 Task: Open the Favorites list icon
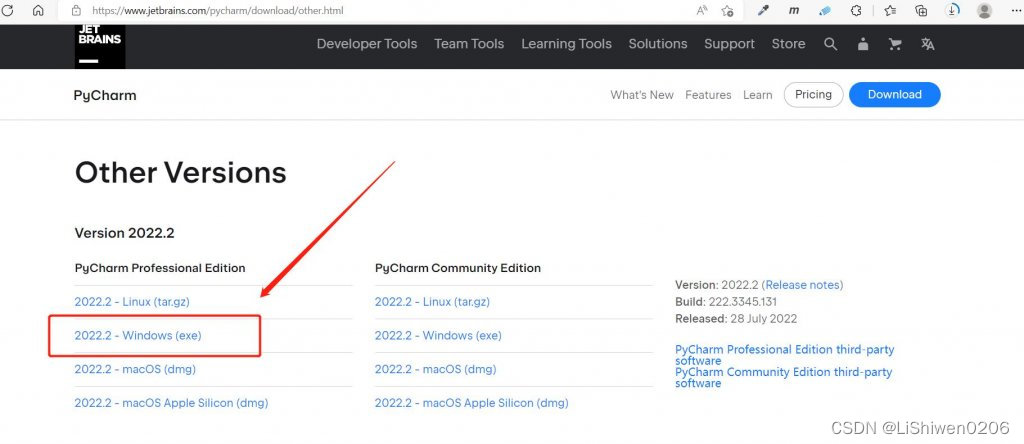point(889,10)
